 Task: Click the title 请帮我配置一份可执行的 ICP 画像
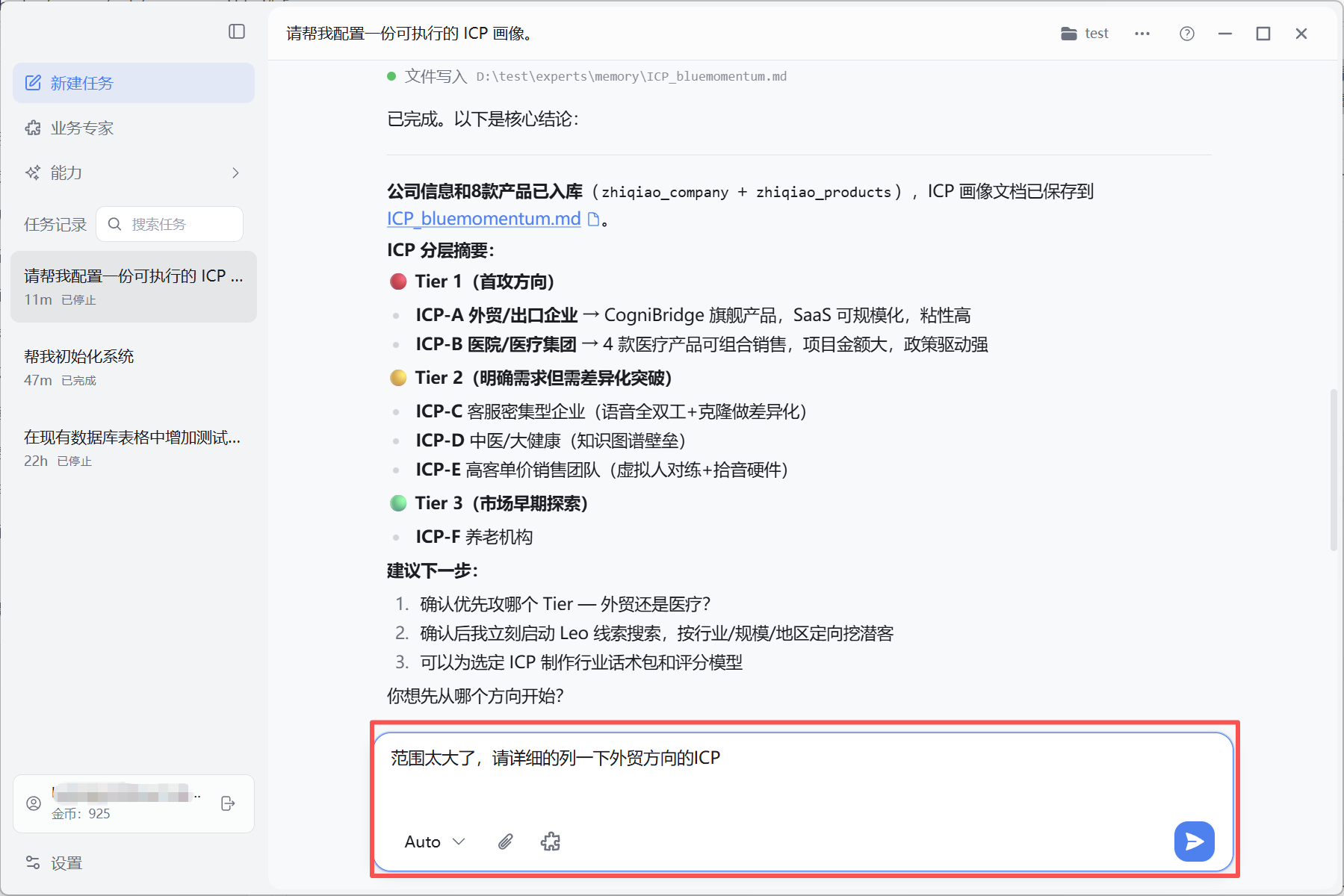click(409, 34)
